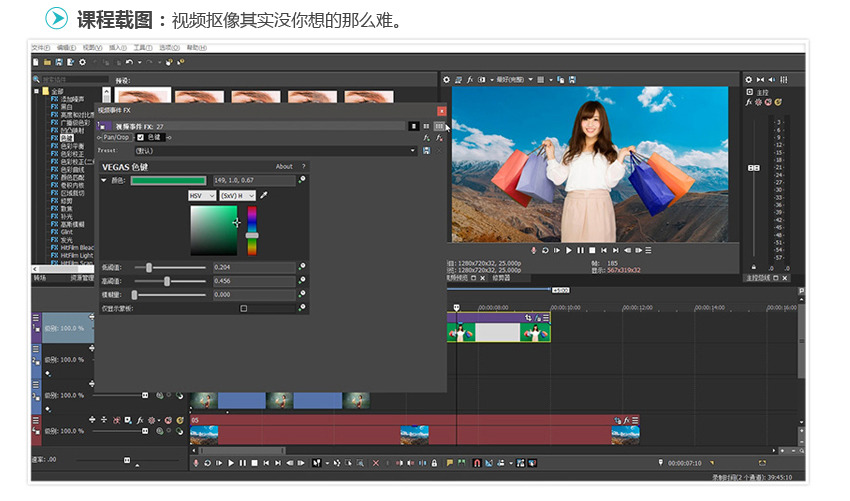
Task: Click Master FX icon in master bus panel
Action: (749, 102)
